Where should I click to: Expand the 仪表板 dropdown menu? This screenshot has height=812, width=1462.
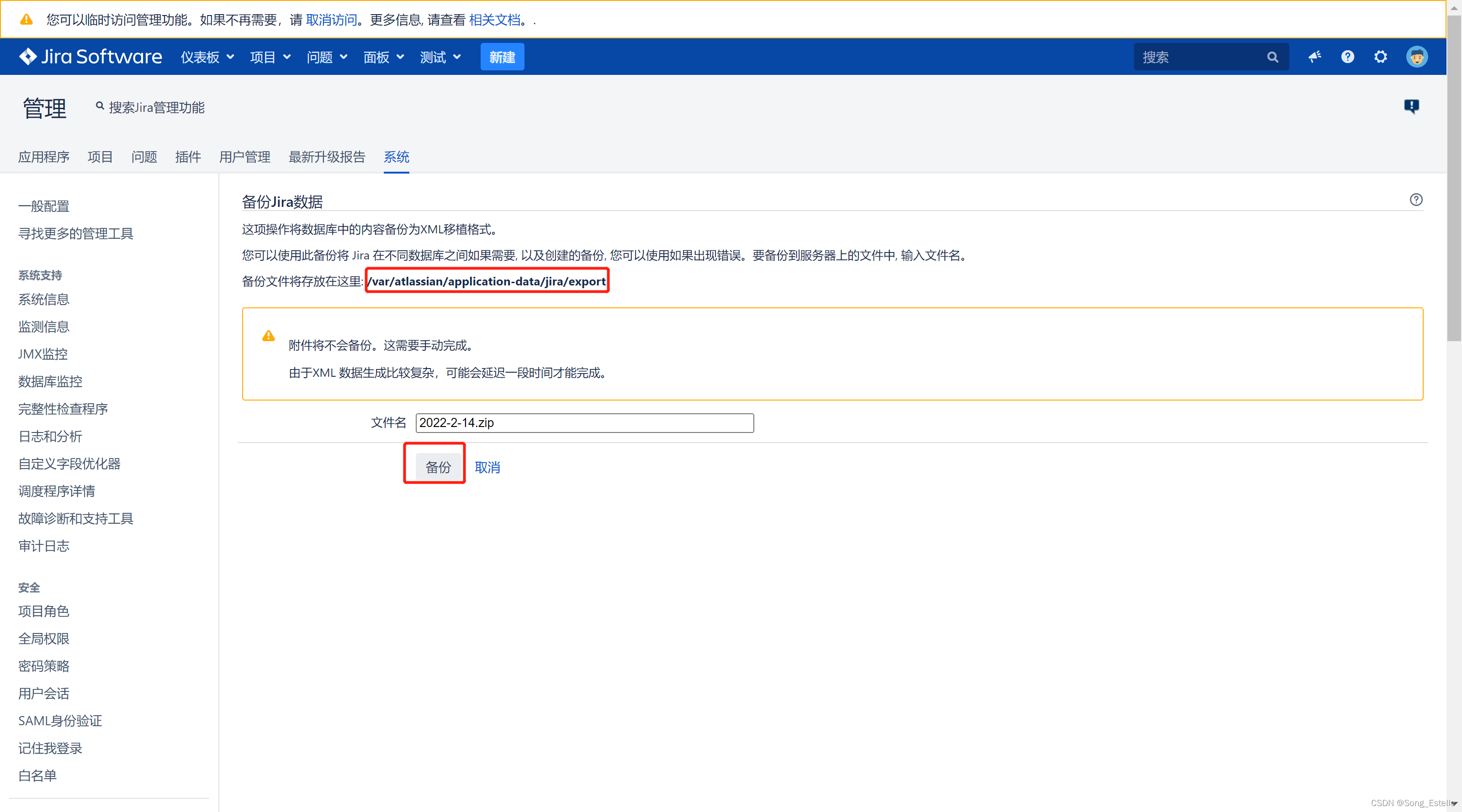pos(207,57)
